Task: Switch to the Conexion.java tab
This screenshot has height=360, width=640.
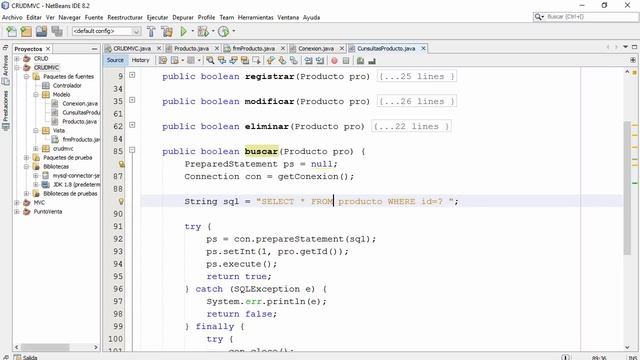Action: click(316, 49)
